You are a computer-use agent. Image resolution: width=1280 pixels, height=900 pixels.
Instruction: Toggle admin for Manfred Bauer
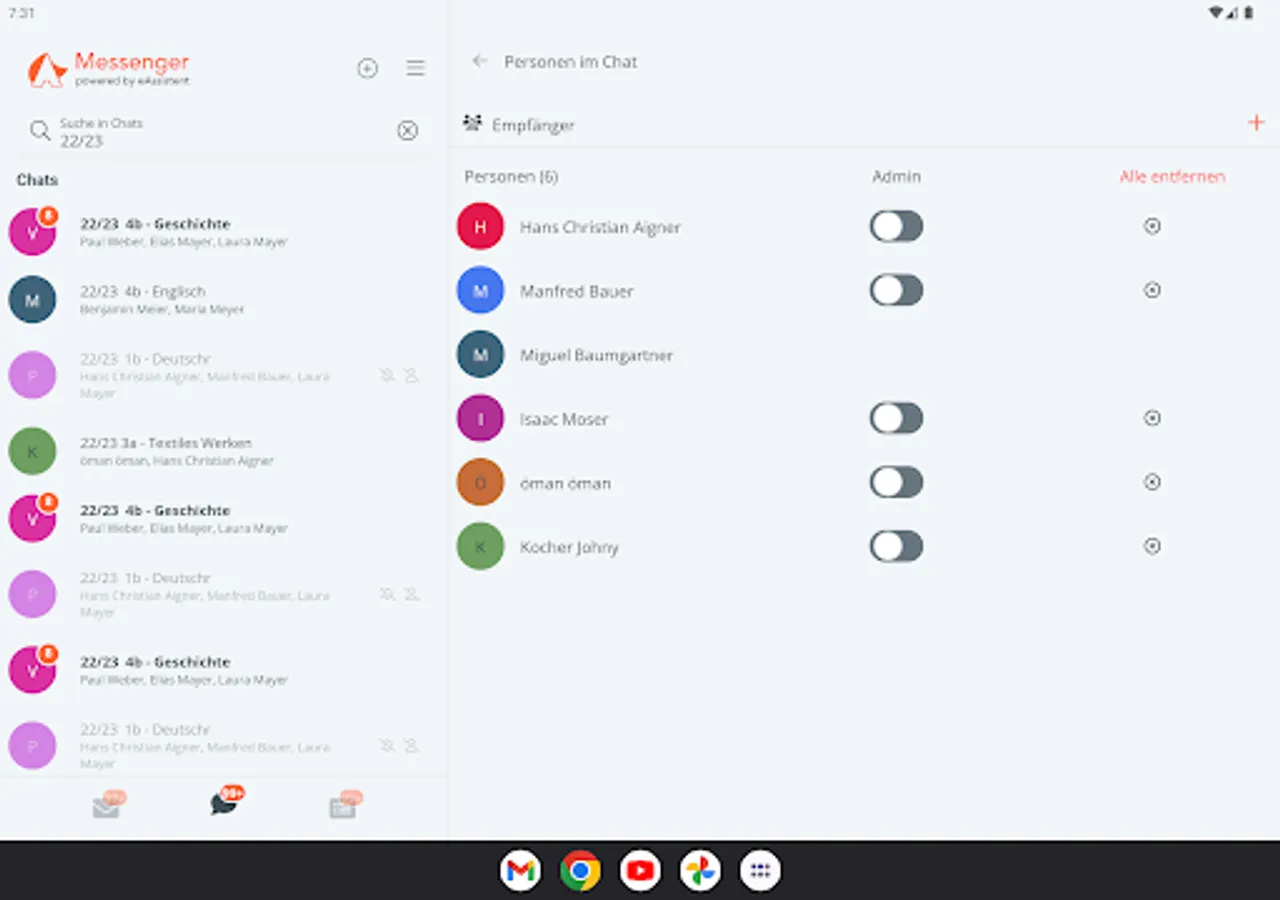[896, 290]
